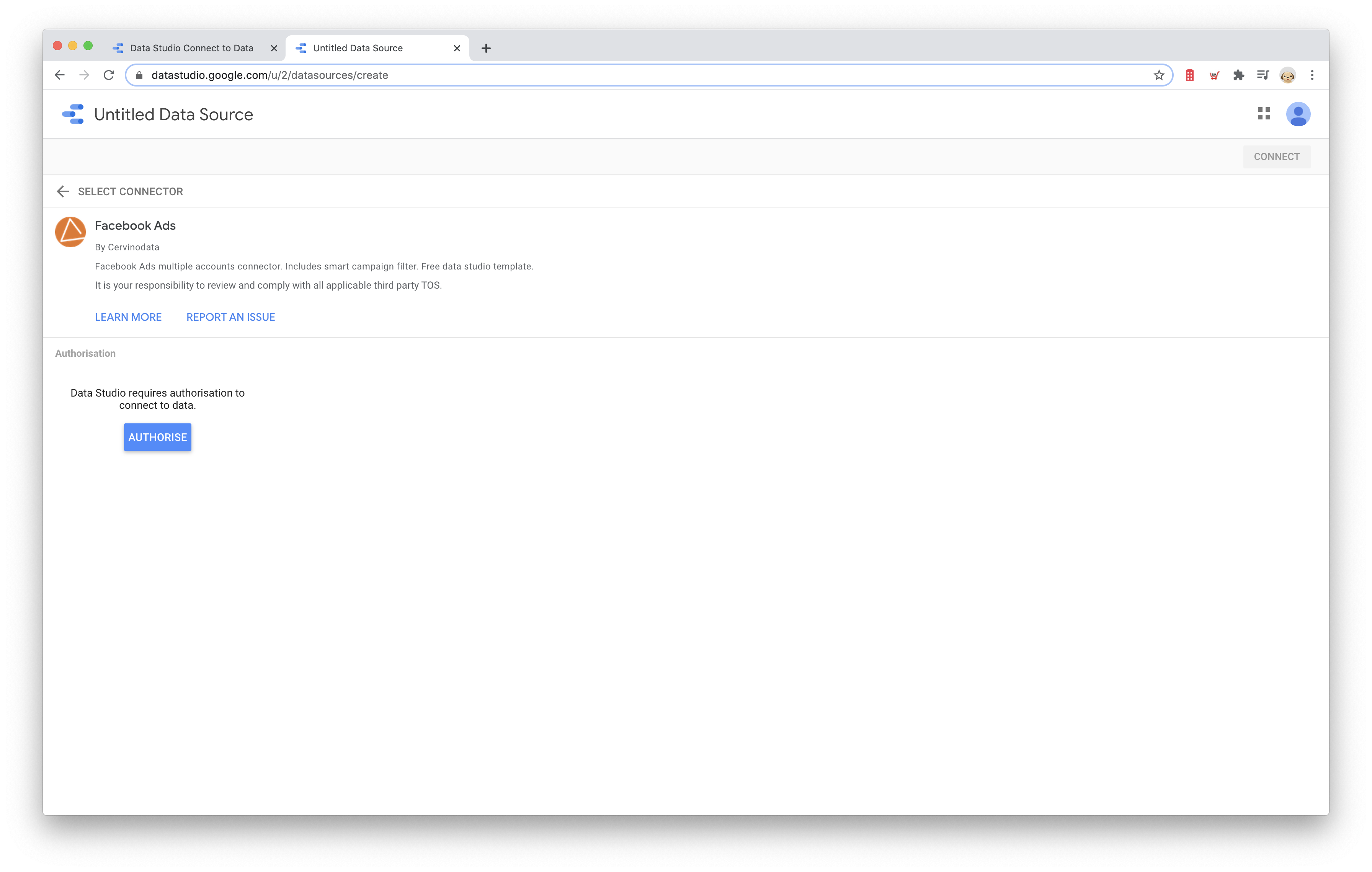The image size is (1372, 872).
Task: Open the Google account avatar
Action: [x=1298, y=114]
